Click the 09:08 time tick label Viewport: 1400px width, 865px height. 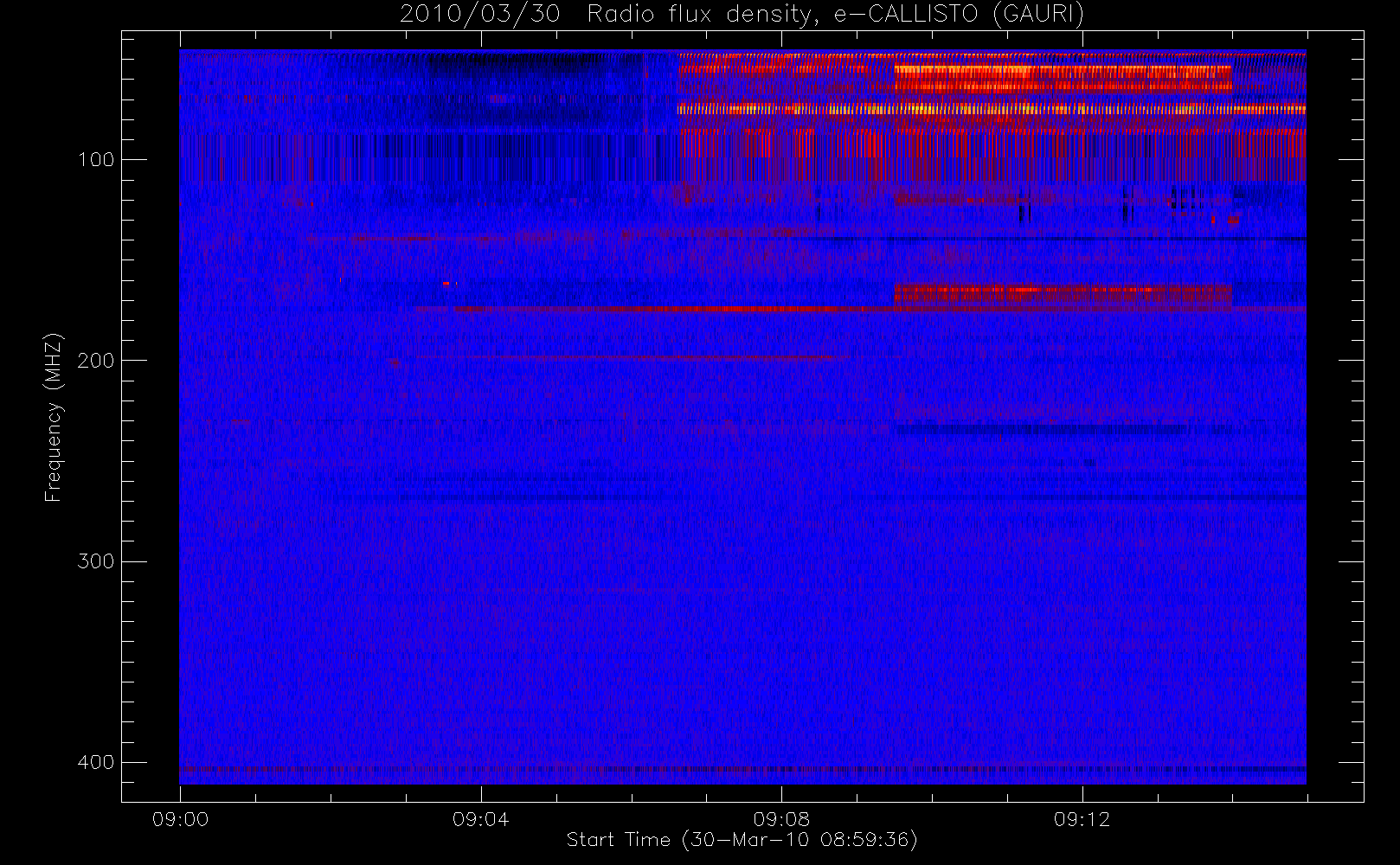click(781, 819)
